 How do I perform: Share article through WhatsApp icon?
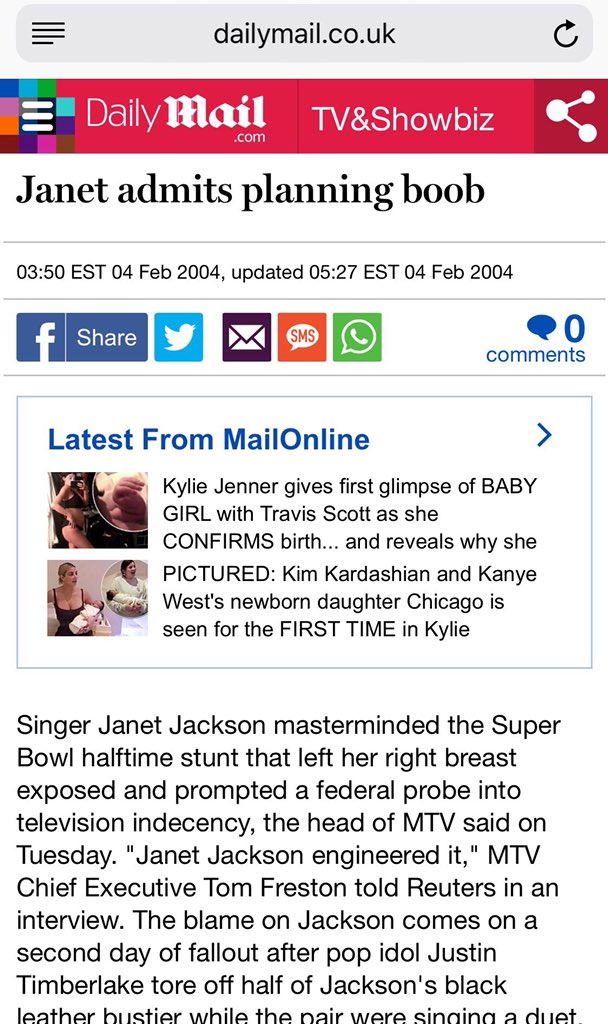point(357,337)
